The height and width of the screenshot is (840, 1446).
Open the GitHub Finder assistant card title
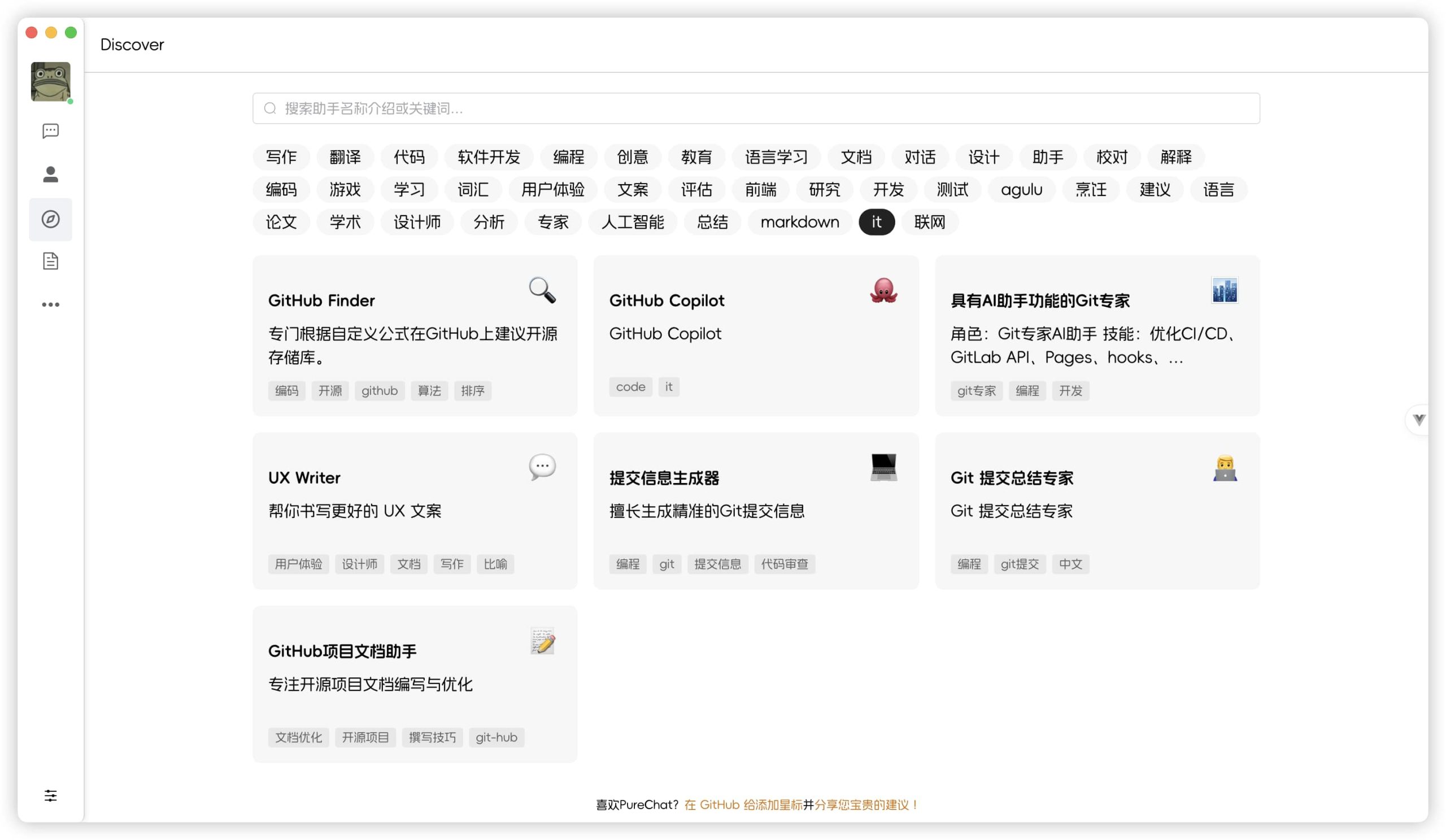click(321, 300)
